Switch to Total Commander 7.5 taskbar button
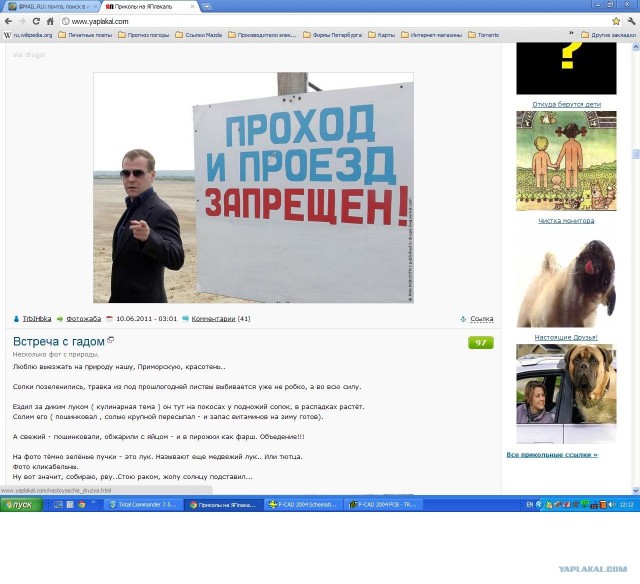 [x=144, y=505]
